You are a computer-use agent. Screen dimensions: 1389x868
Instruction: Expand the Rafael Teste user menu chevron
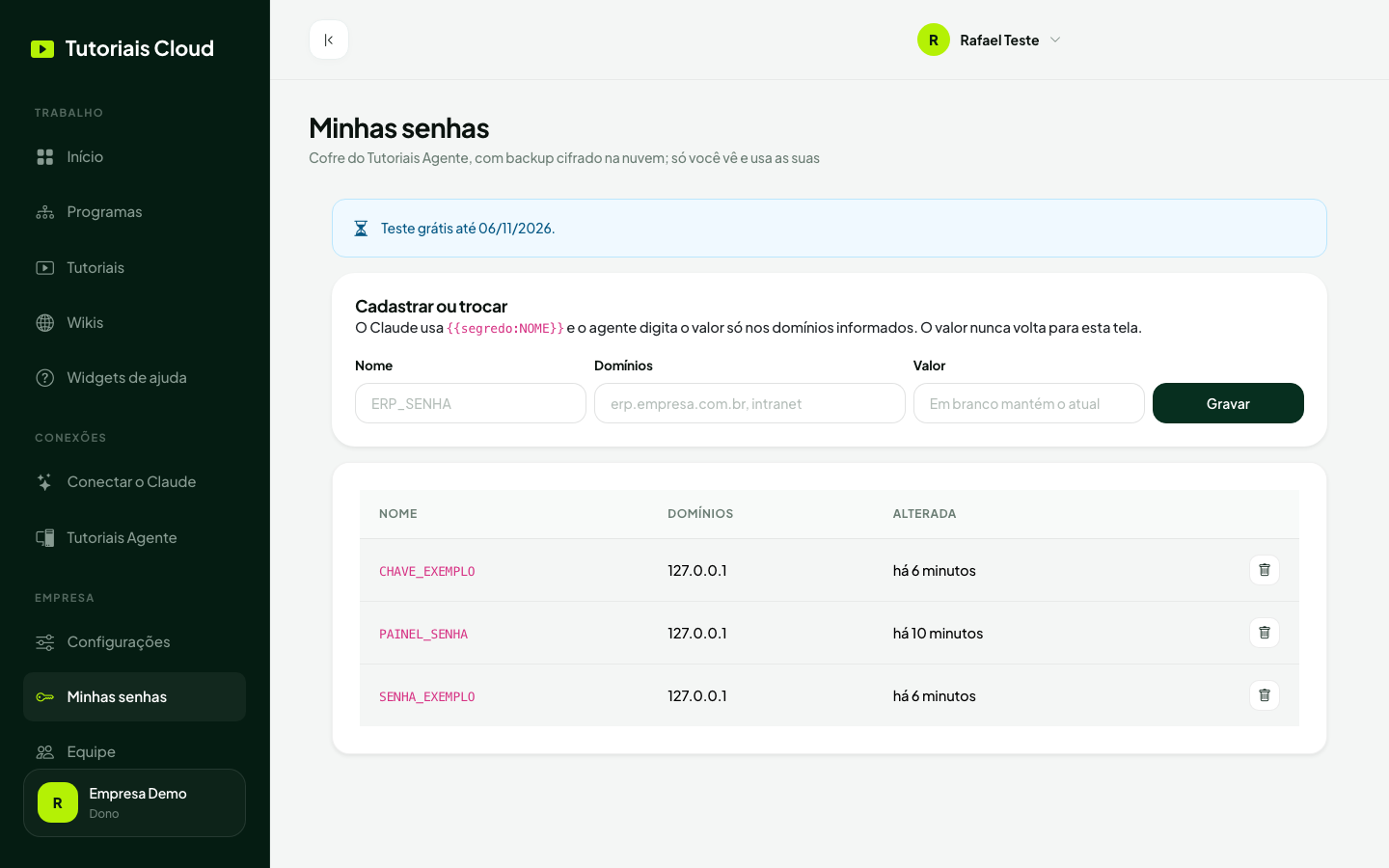coord(1055,40)
